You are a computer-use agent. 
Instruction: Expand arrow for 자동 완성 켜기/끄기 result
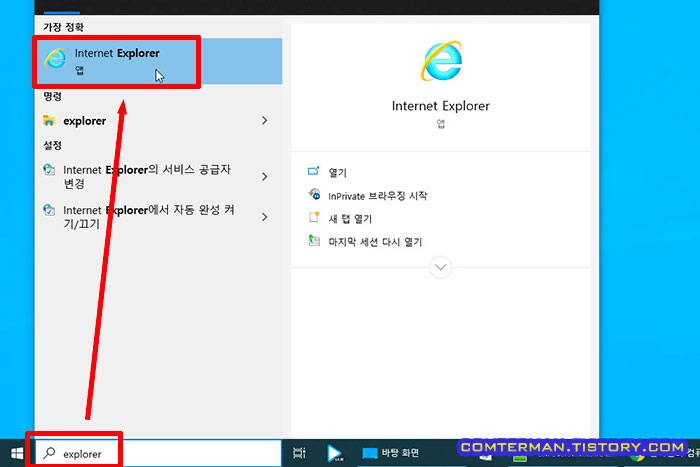coord(265,217)
